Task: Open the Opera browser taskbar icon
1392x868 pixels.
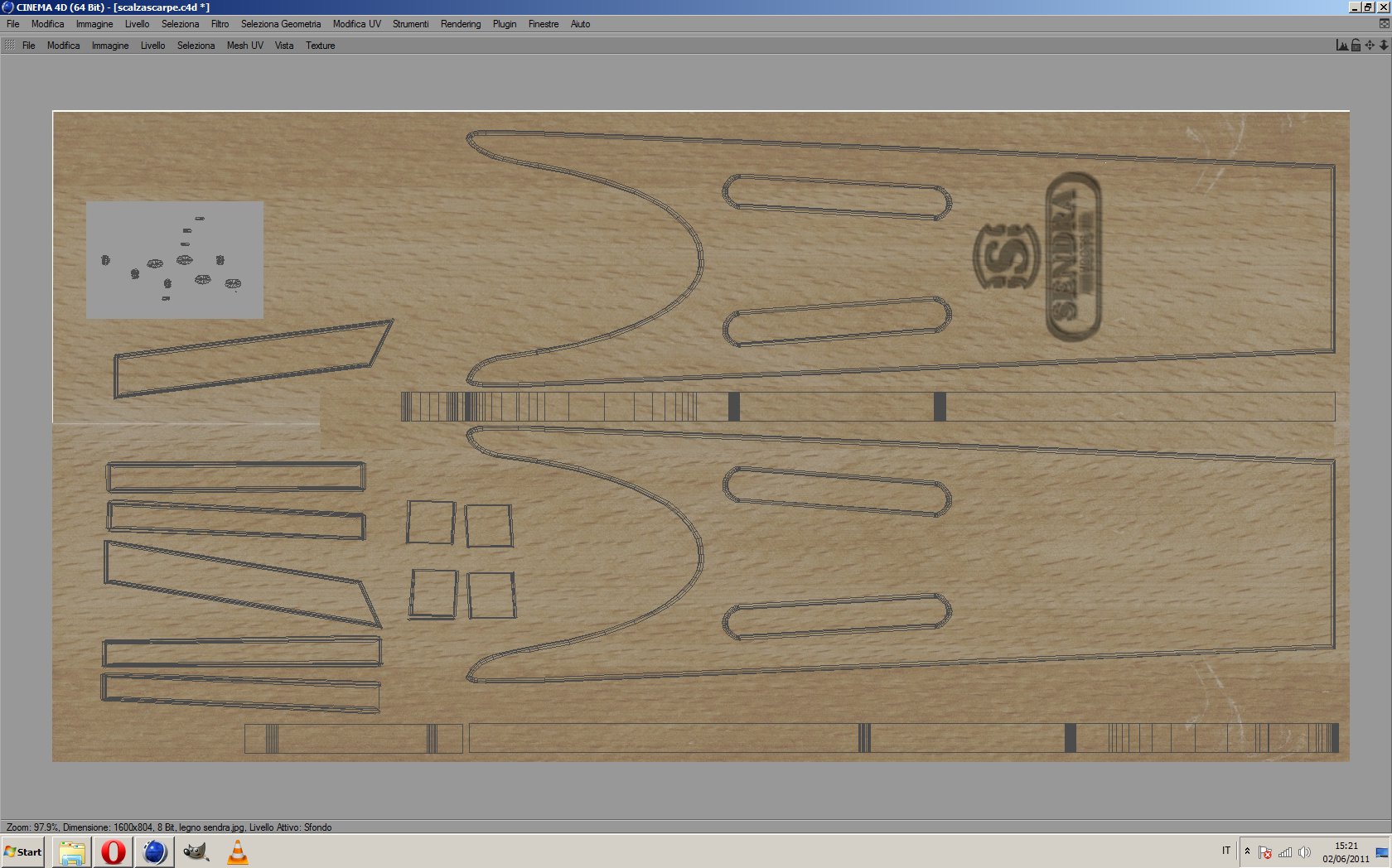Action: 114,851
